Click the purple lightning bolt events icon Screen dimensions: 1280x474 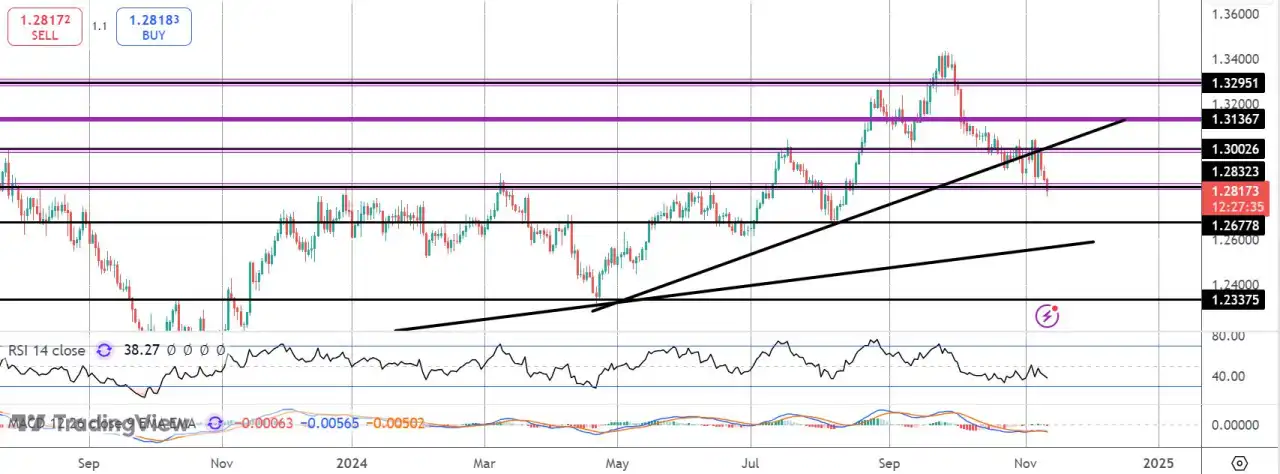[x=1047, y=316]
